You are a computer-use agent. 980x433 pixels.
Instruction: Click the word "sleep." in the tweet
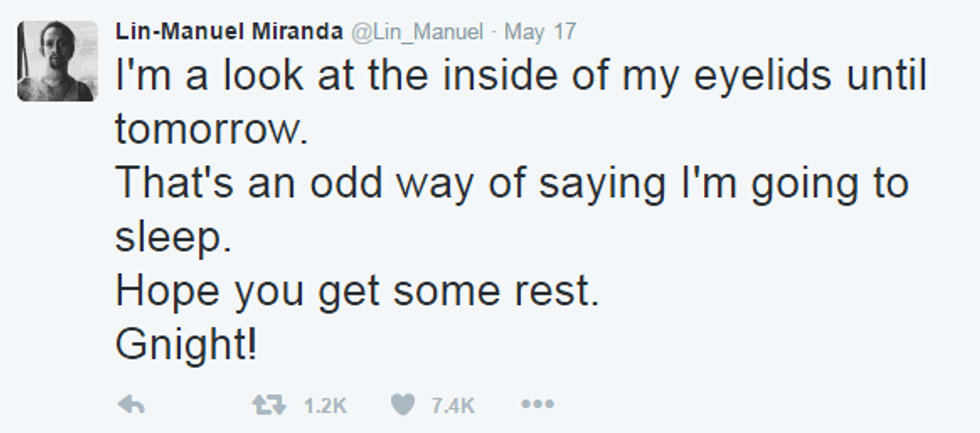tap(168, 238)
